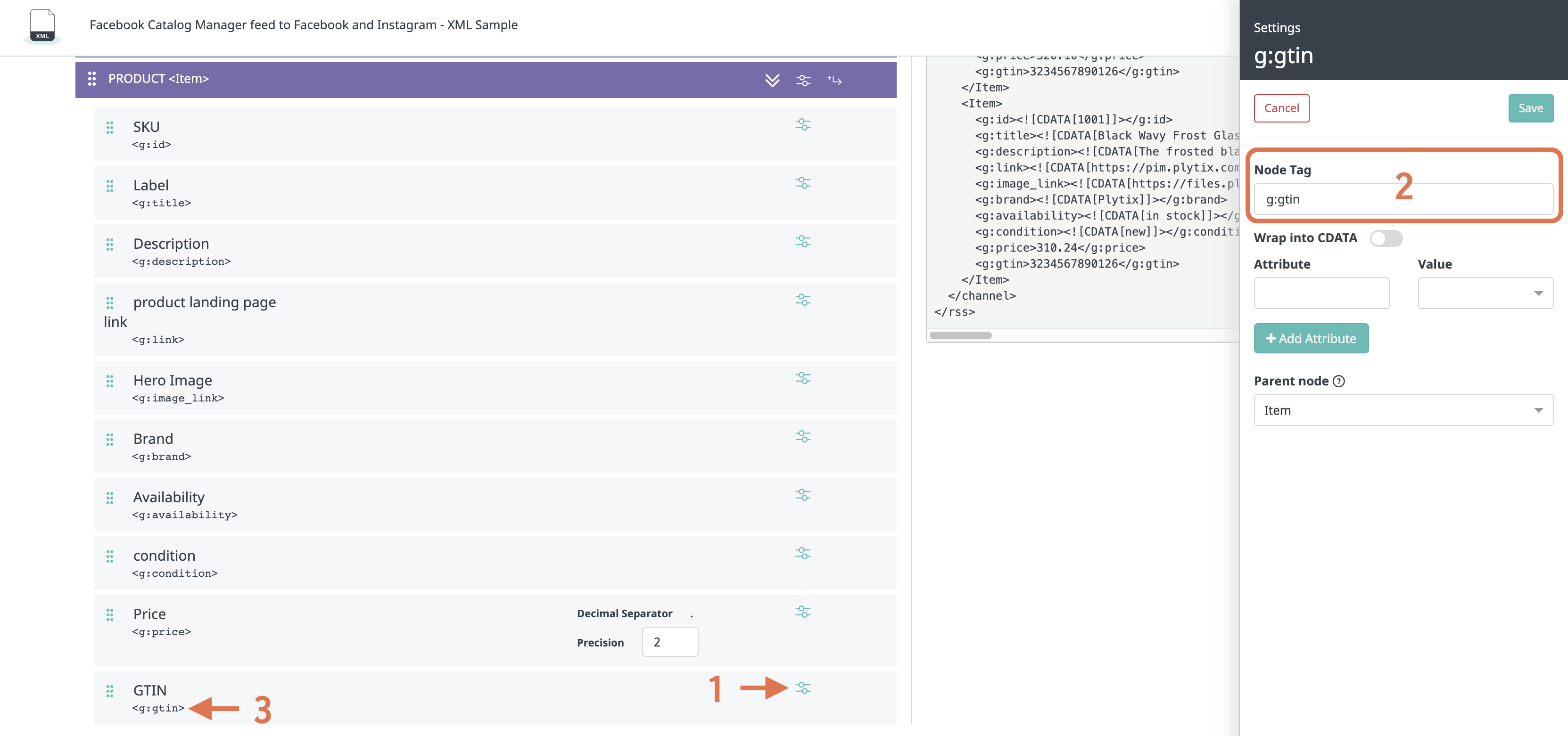
Task: Open PRODUCT Item settings sliders icon
Action: 803,80
